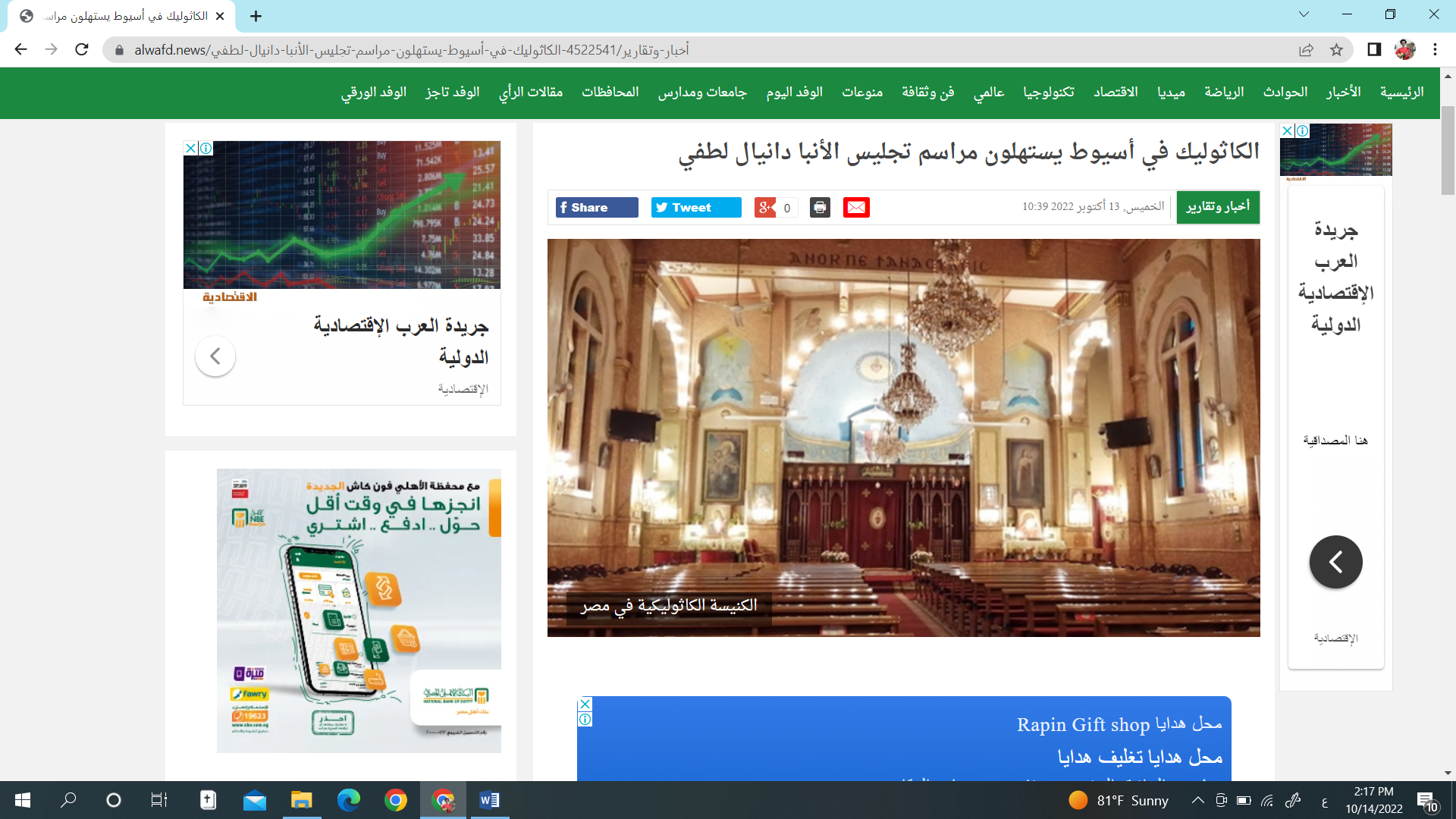Click the church interior article image
Viewport: 1456px width, 819px height.
[904, 438]
